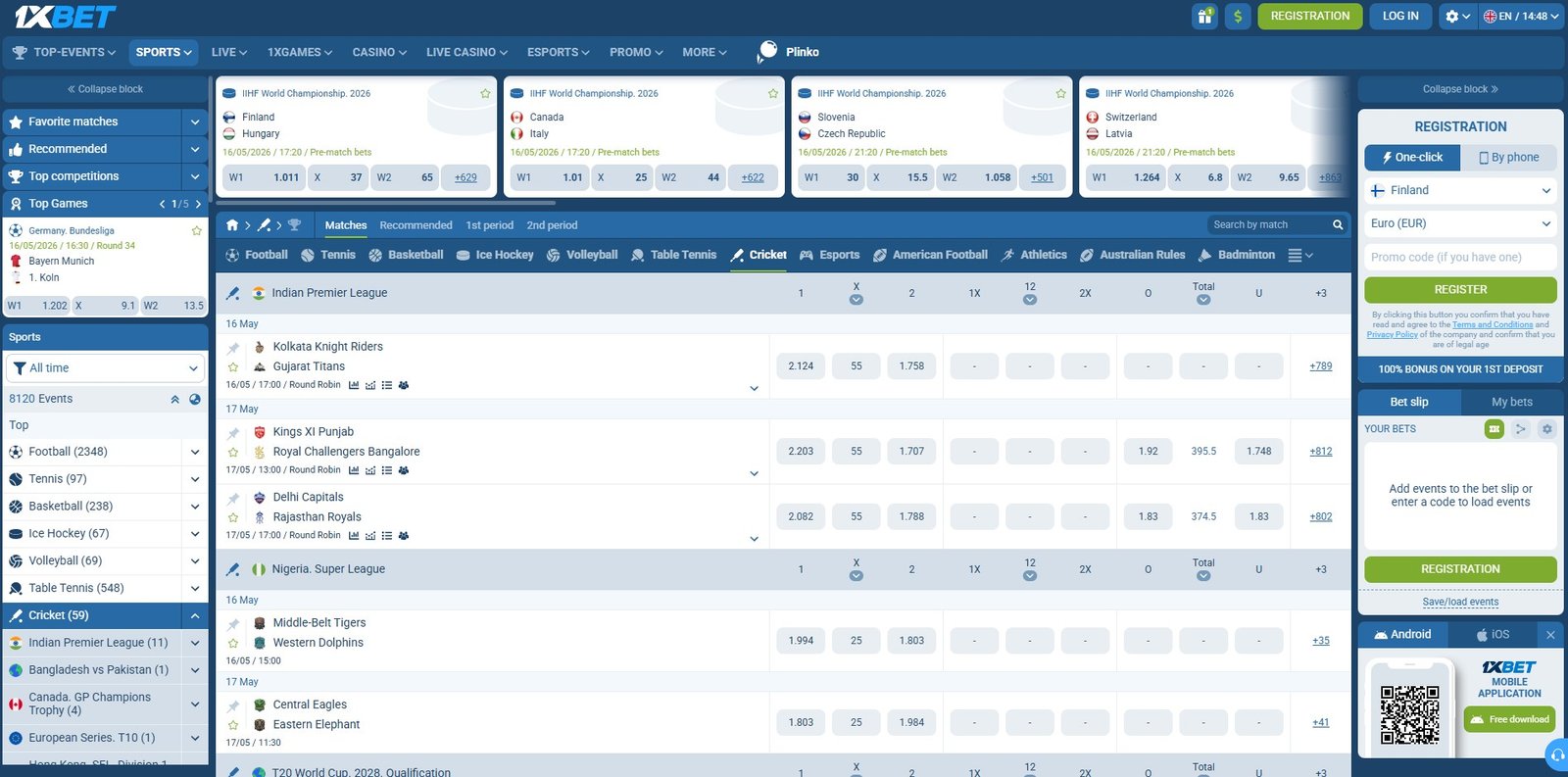Viewport: 1568px width, 777px height.
Task: Click the magnifier icon in match search
Action: [x=1338, y=225]
